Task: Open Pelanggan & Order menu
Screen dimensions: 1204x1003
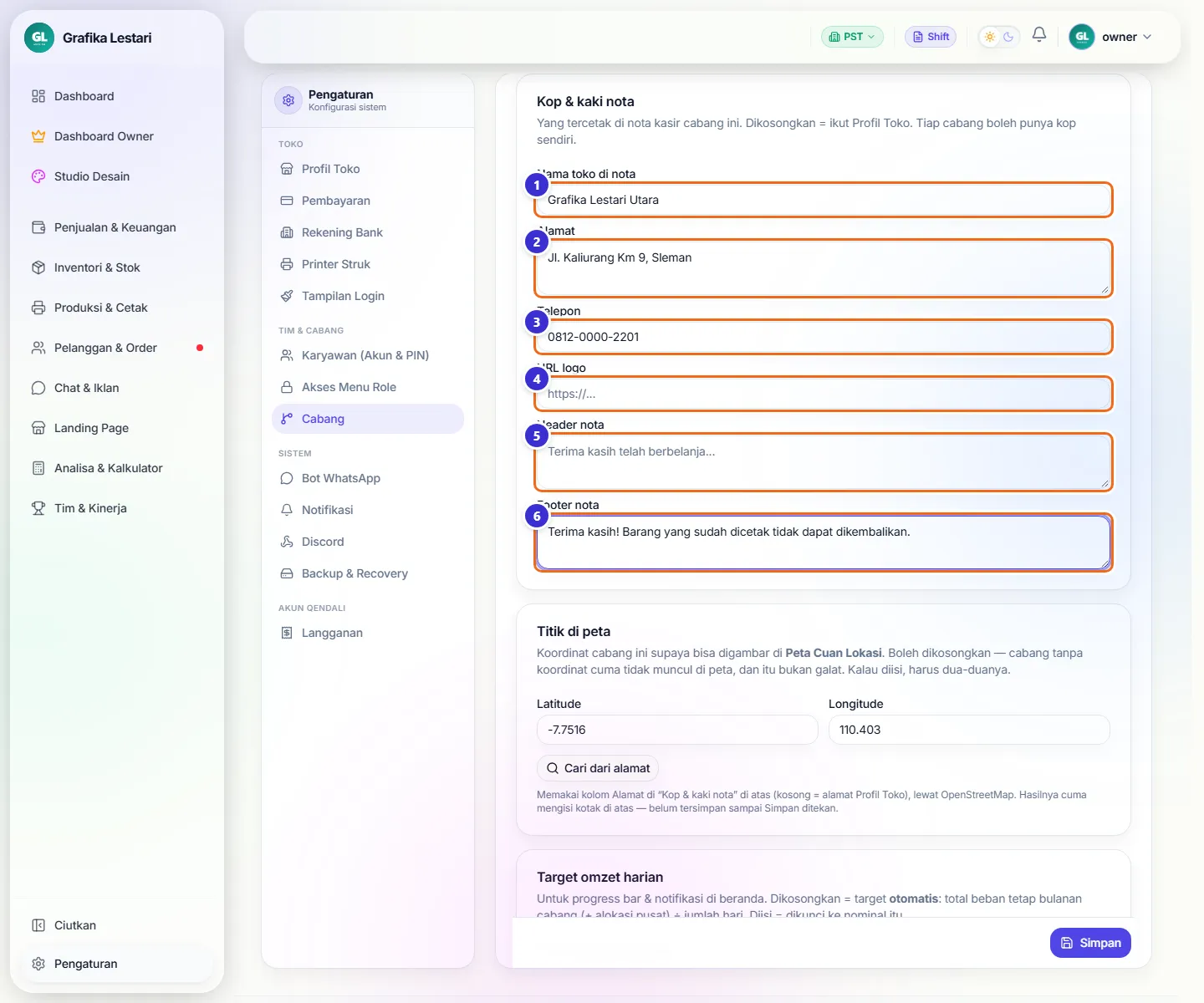Action: [117, 348]
